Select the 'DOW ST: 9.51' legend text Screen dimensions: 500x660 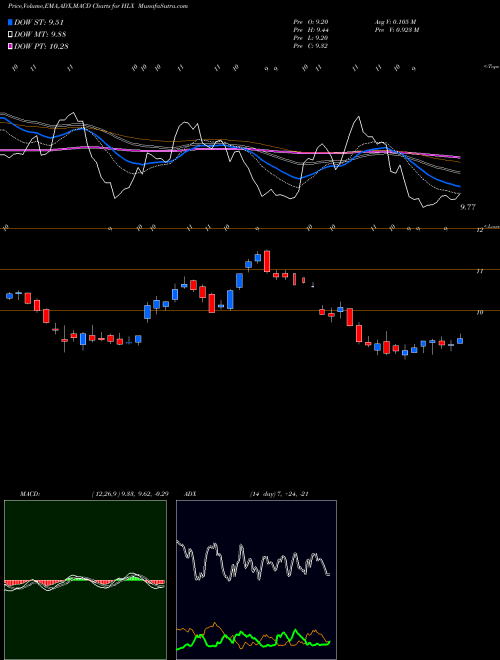(39, 23)
